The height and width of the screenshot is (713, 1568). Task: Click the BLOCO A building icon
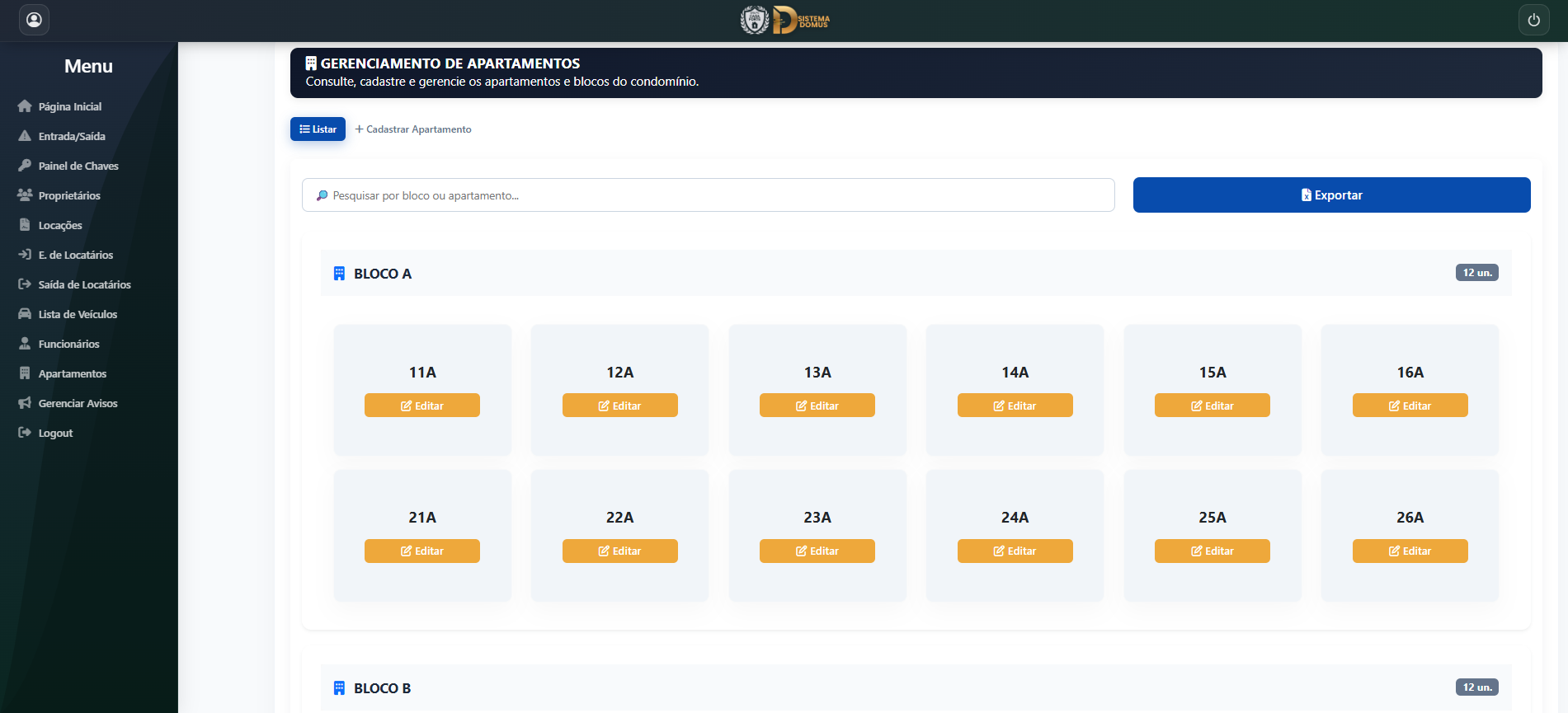[x=339, y=274]
